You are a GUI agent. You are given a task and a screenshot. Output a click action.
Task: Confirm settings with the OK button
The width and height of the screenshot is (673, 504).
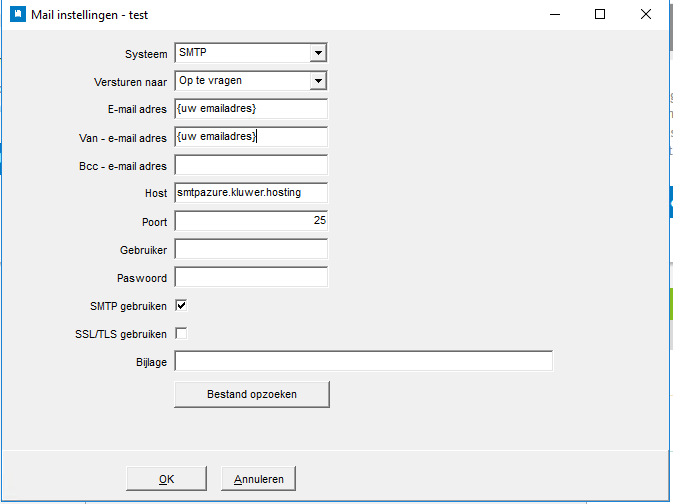[x=167, y=479]
